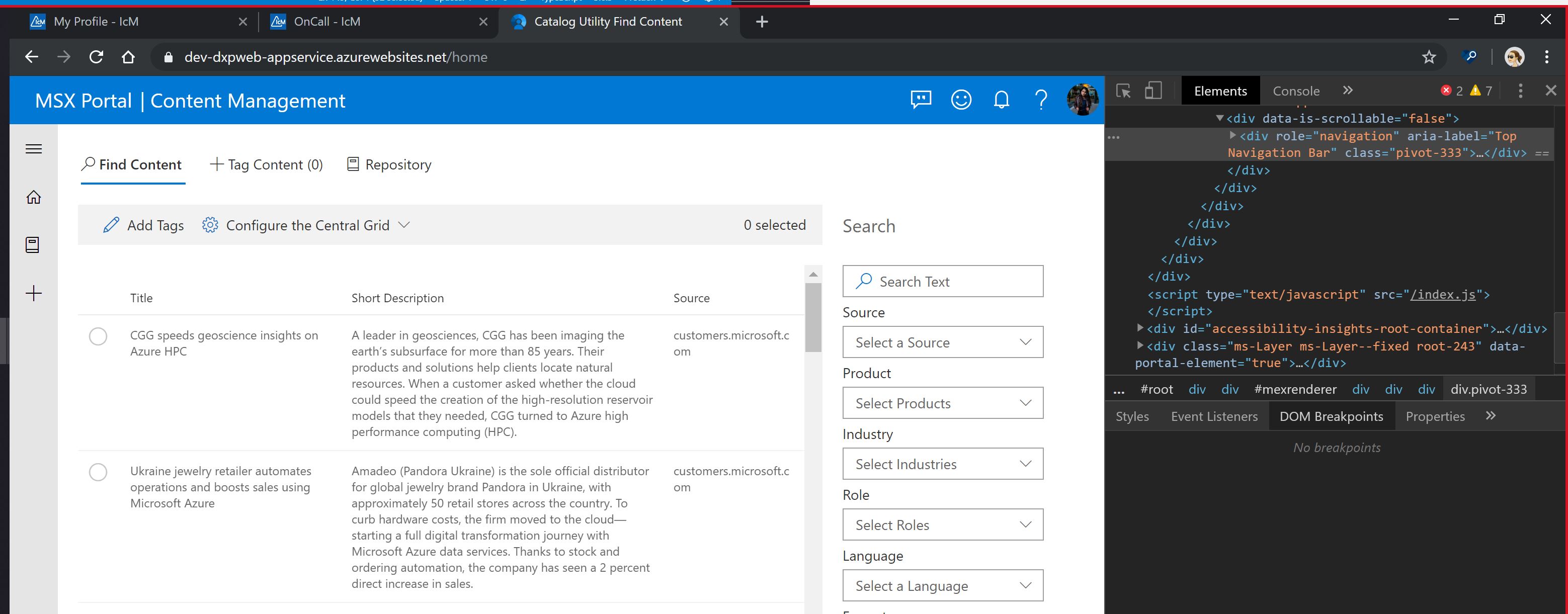Click the smiley face feedback icon
This screenshot has height=614, width=1568.
[x=961, y=99]
